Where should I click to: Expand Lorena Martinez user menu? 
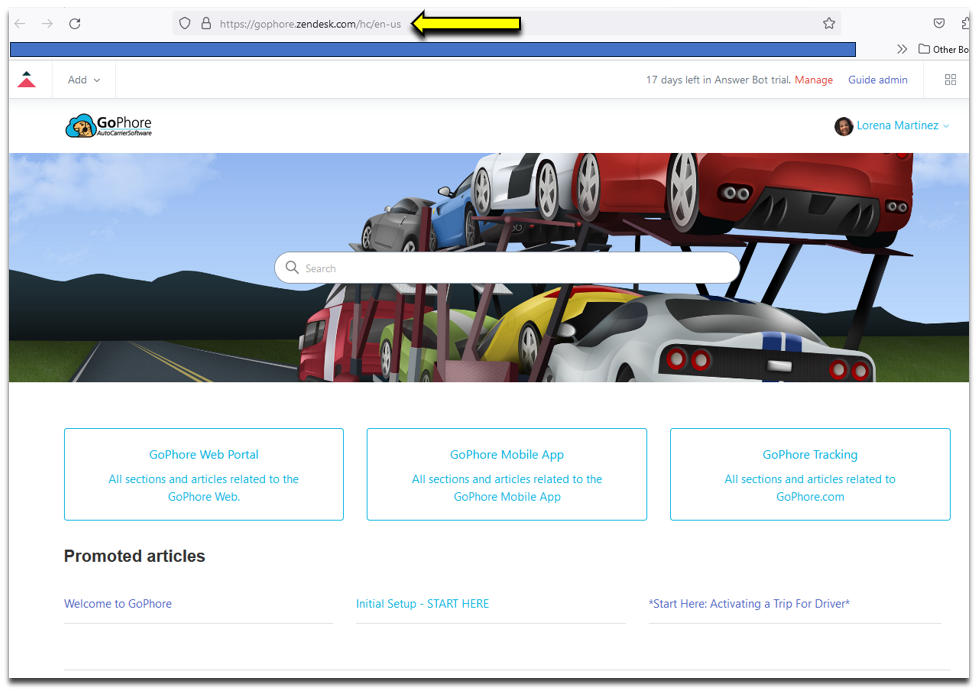[902, 126]
